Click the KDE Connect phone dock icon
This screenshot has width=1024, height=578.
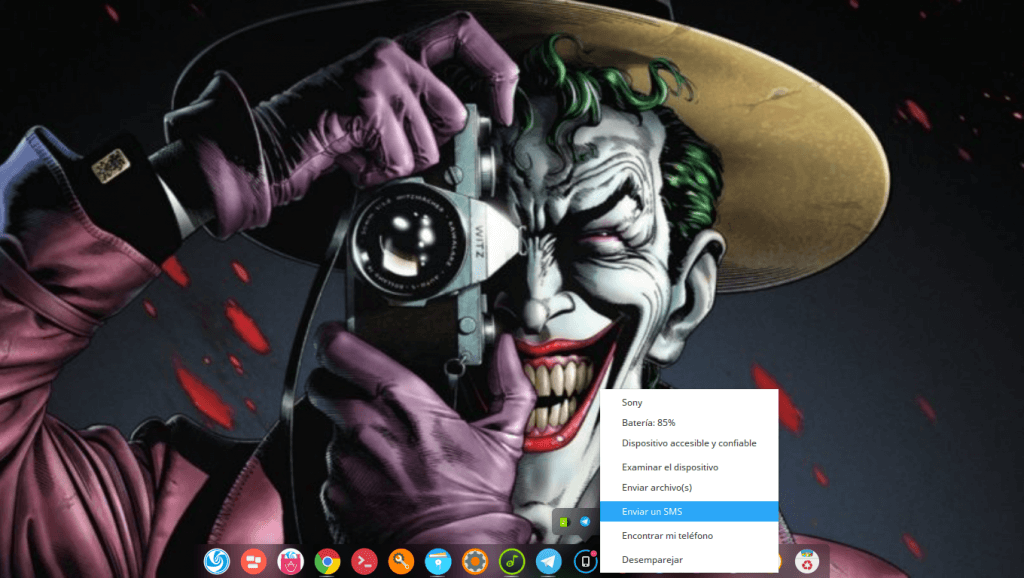pyautogui.click(x=585, y=562)
